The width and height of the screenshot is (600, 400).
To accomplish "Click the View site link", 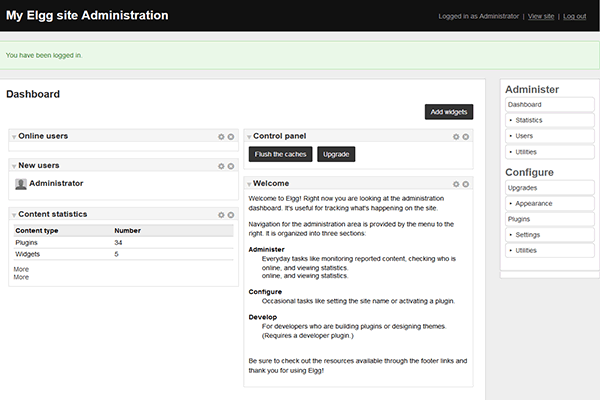I will click(x=541, y=17).
